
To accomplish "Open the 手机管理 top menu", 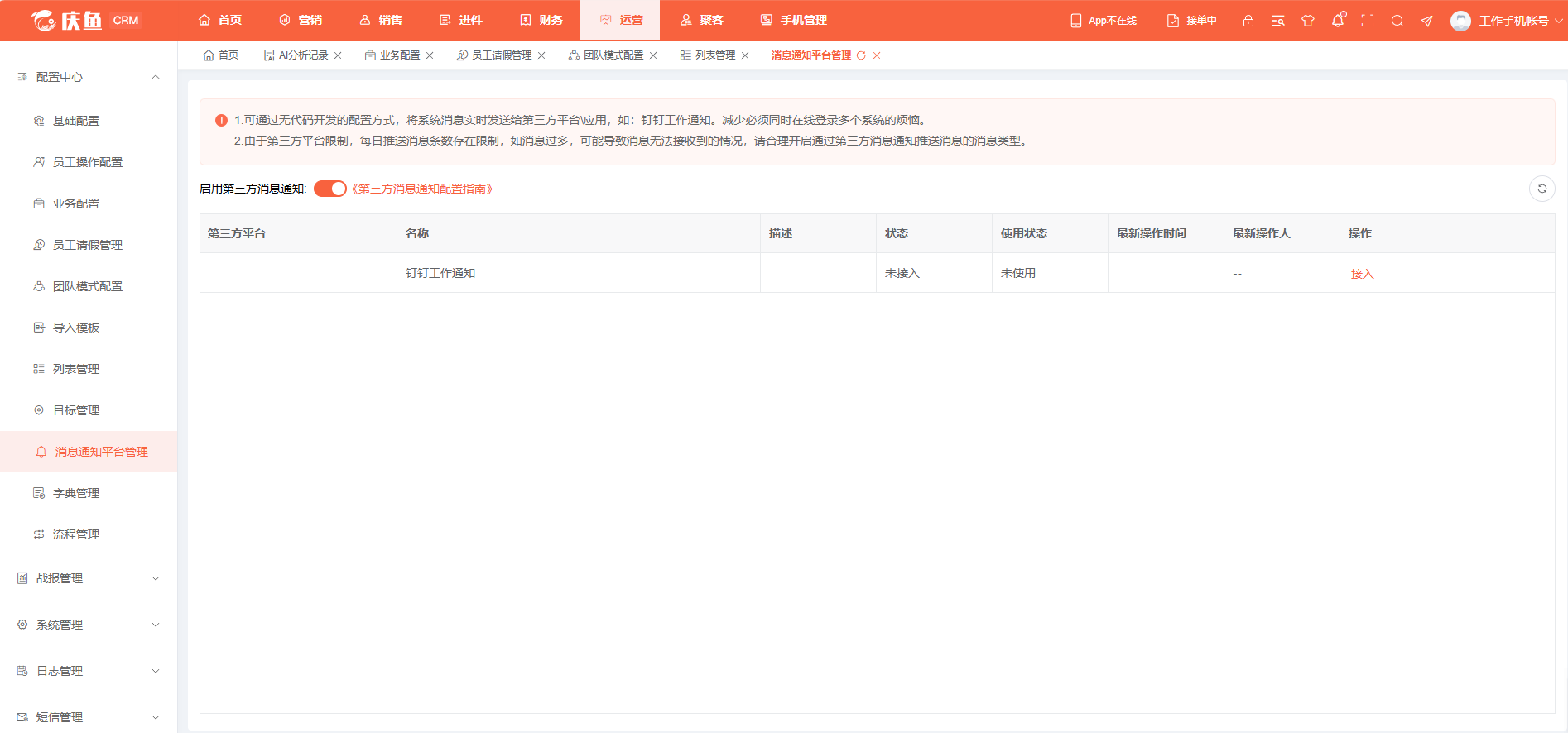I will 794,20.
